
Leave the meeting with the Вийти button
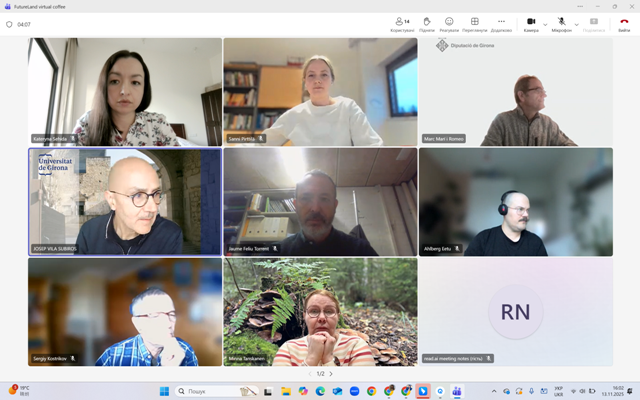point(624,23)
